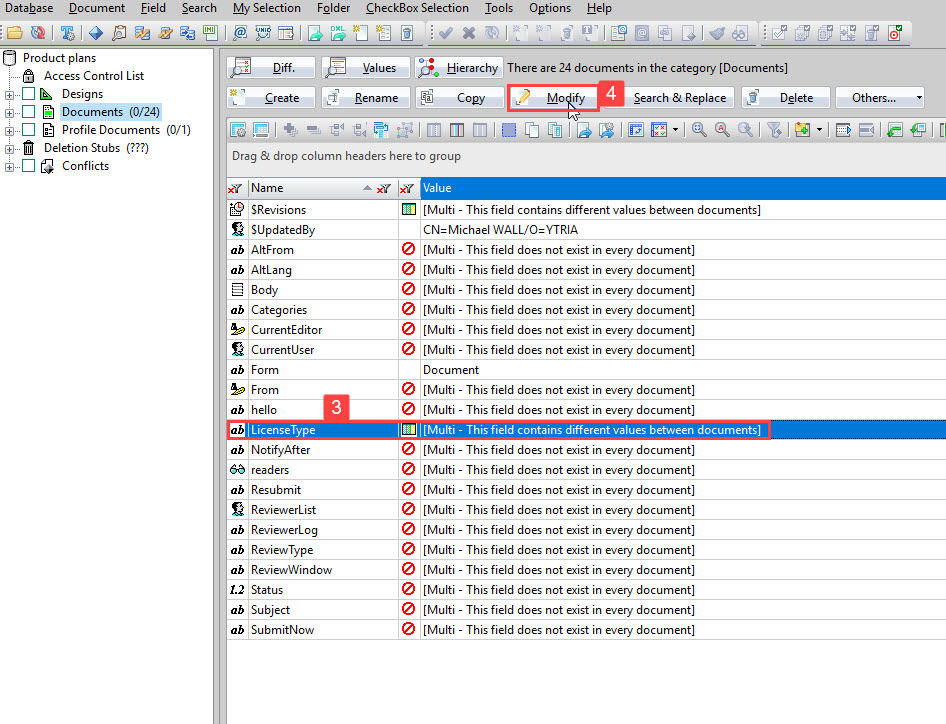Click the broom cleanup icon in the toolbar
The height and width of the screenshot is (724, 946).
pos(718,31)
